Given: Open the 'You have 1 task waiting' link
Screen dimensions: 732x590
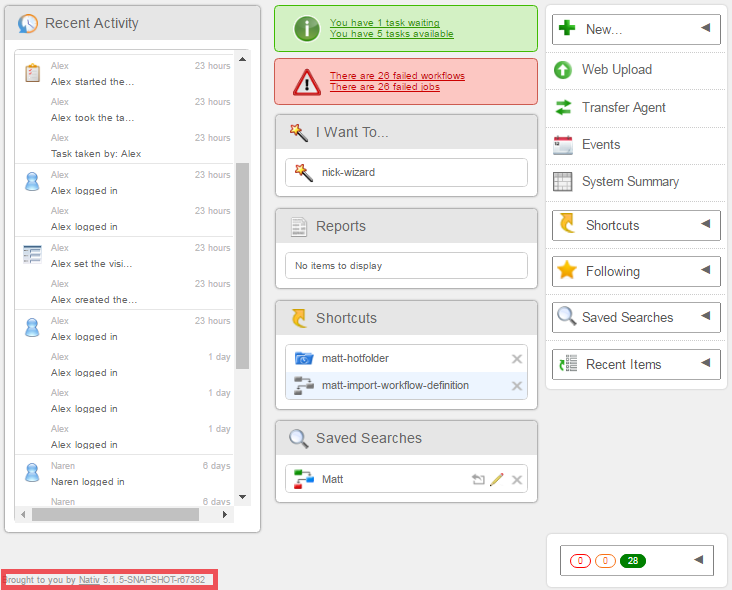Looking at the screenshot, I should point(384,23).
